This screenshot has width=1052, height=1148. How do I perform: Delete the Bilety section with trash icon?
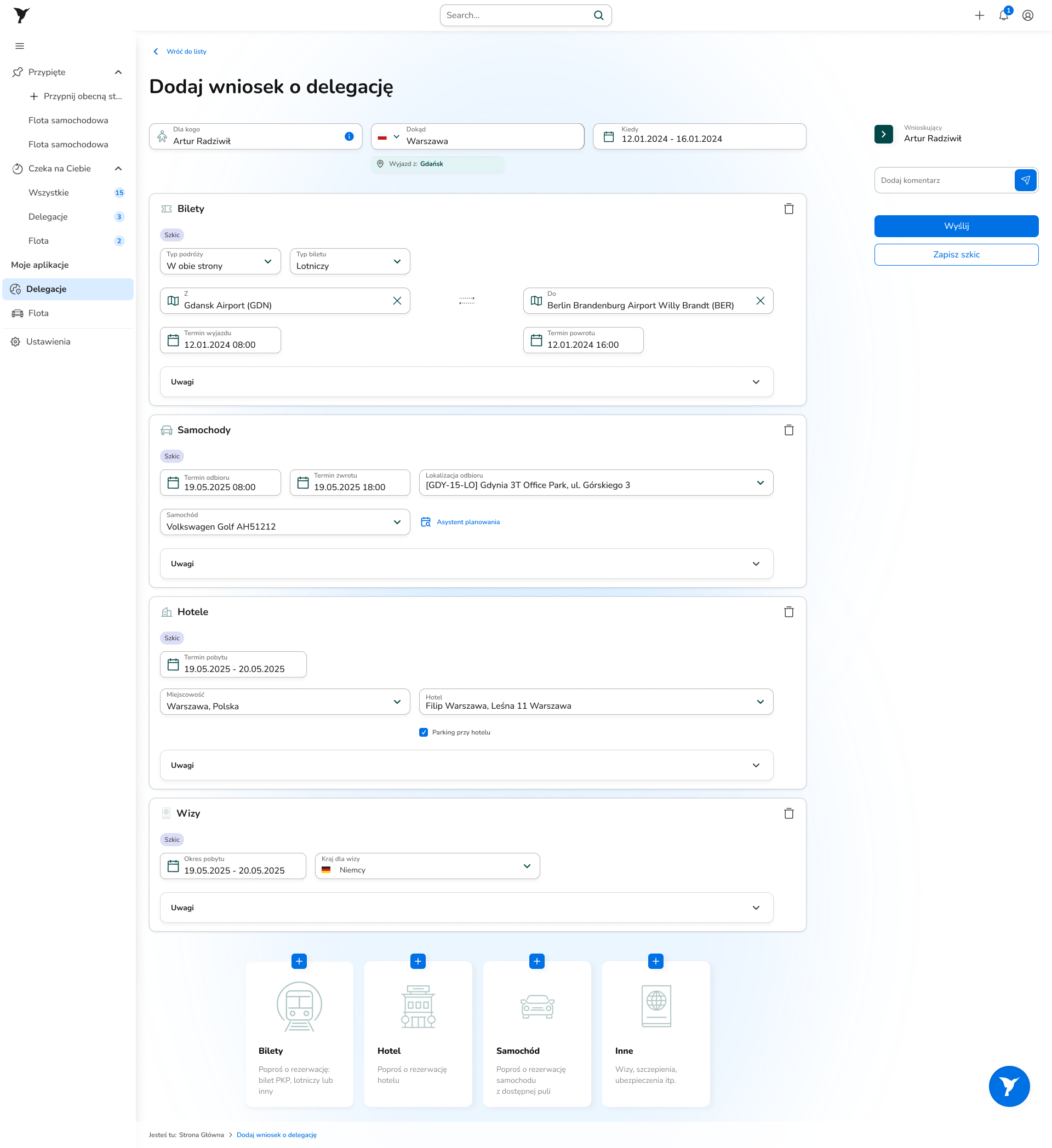point(789,209)
